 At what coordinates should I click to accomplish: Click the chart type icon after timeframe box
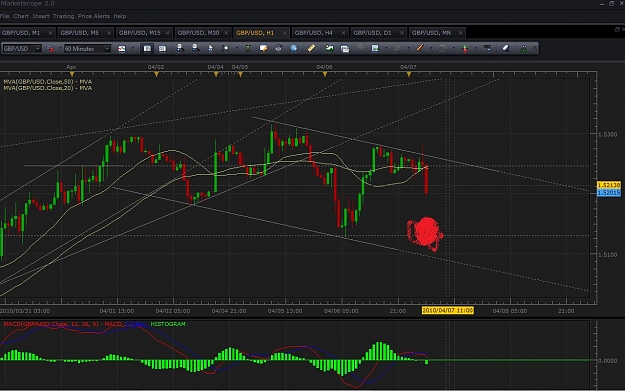pyautogui.click(x=122, y=49)
